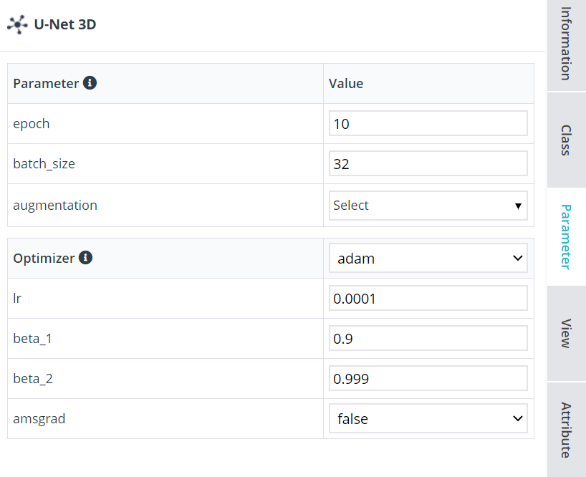
Task: Open the Attribute side tab
Action: pos(566,430)
